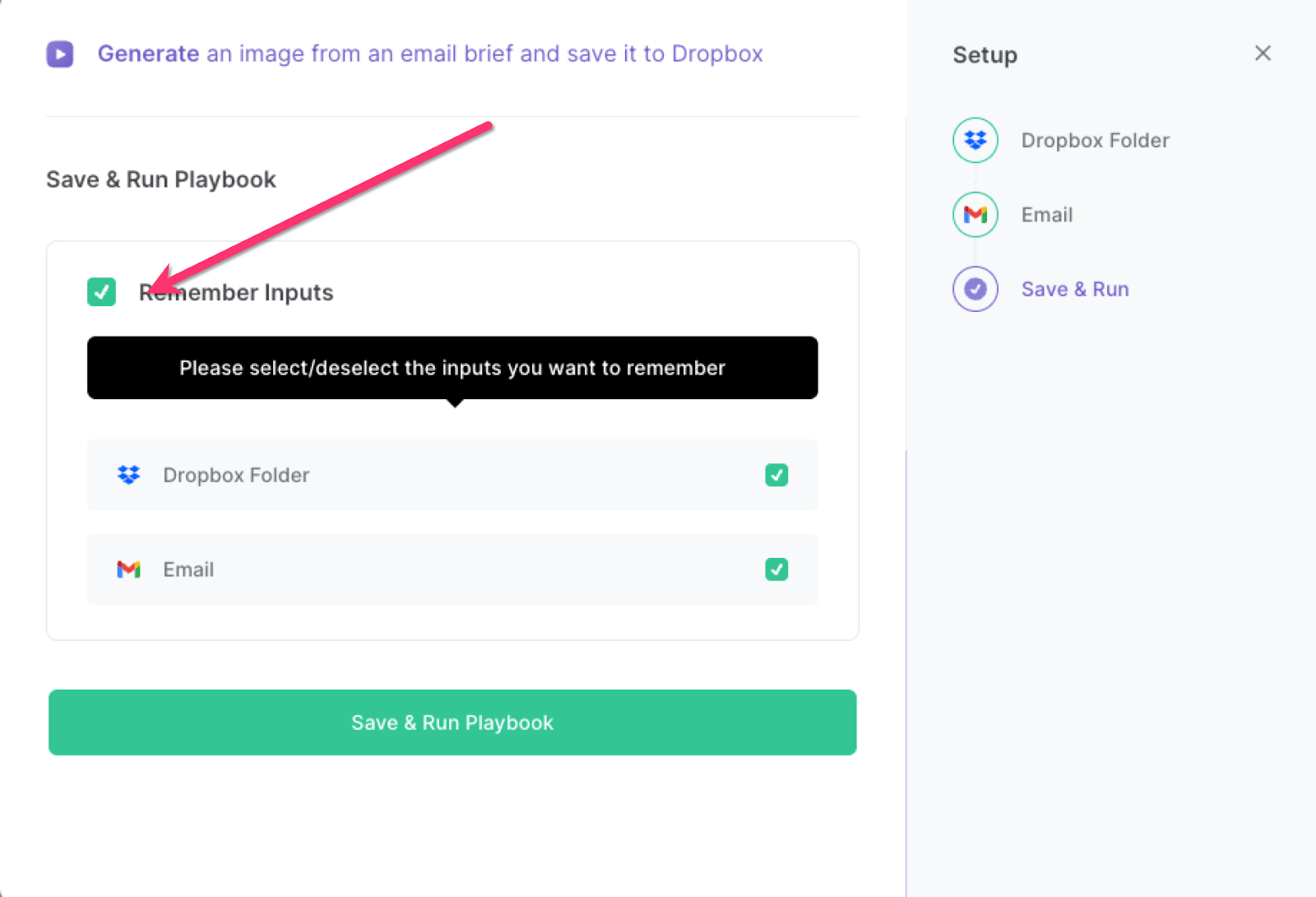This screenshot has height=897, width=1316.
Task: Click the Dropbox Folder input row
Action: coord(452,475)
